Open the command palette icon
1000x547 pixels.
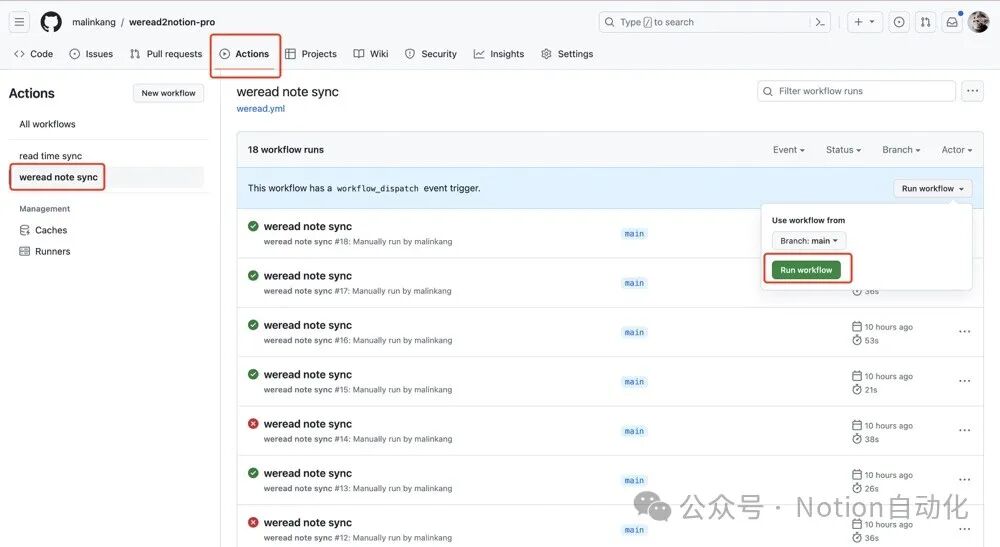(x=820, y=22)
